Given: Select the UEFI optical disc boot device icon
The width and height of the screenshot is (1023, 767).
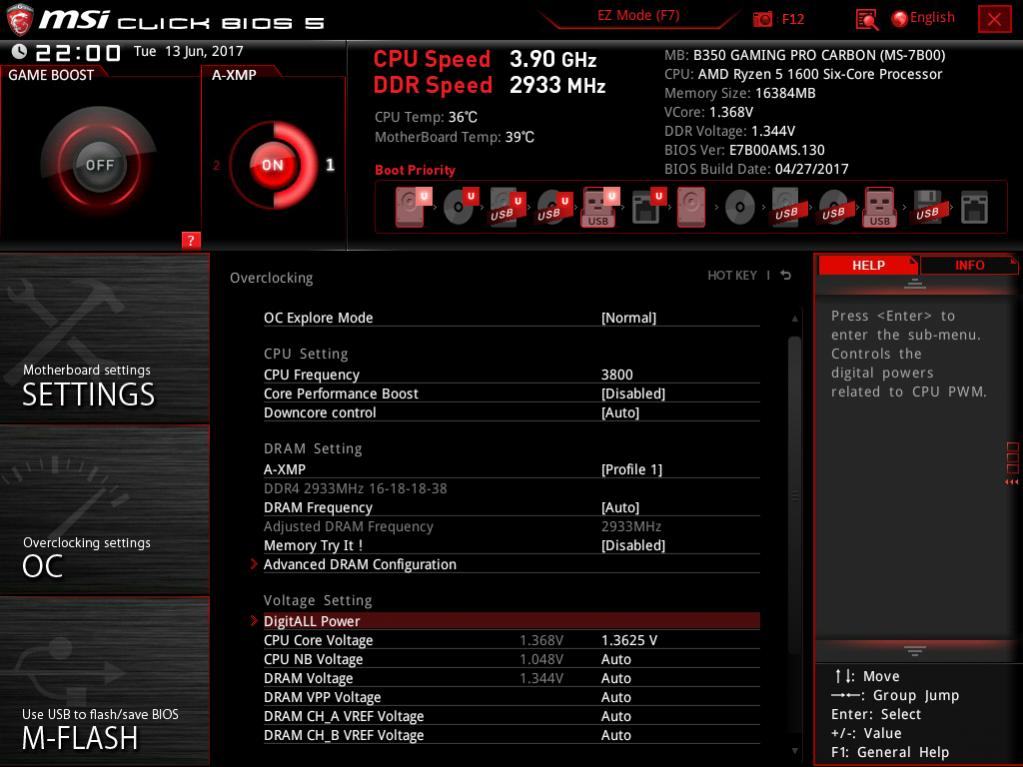Looking at the screenshot, I should click(x=459, y=207).
